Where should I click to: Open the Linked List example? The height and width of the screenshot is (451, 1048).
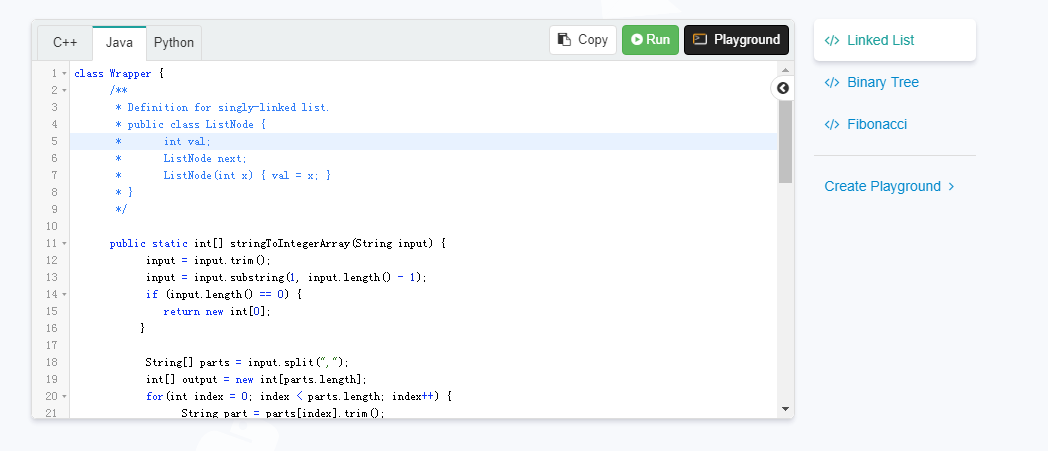895,40
